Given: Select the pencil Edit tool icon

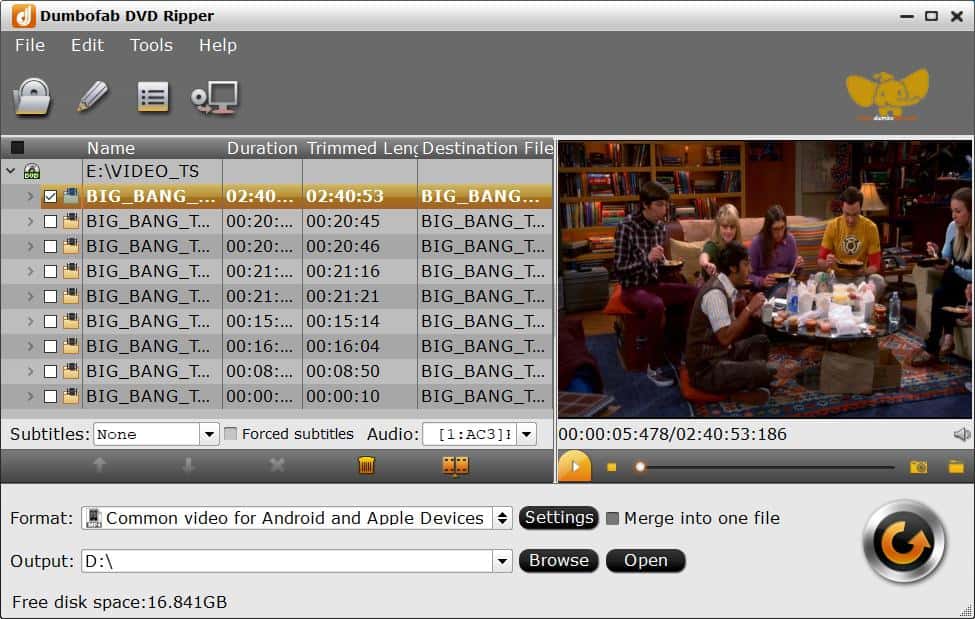Looking at the screenshot, I should coord(93,95).
